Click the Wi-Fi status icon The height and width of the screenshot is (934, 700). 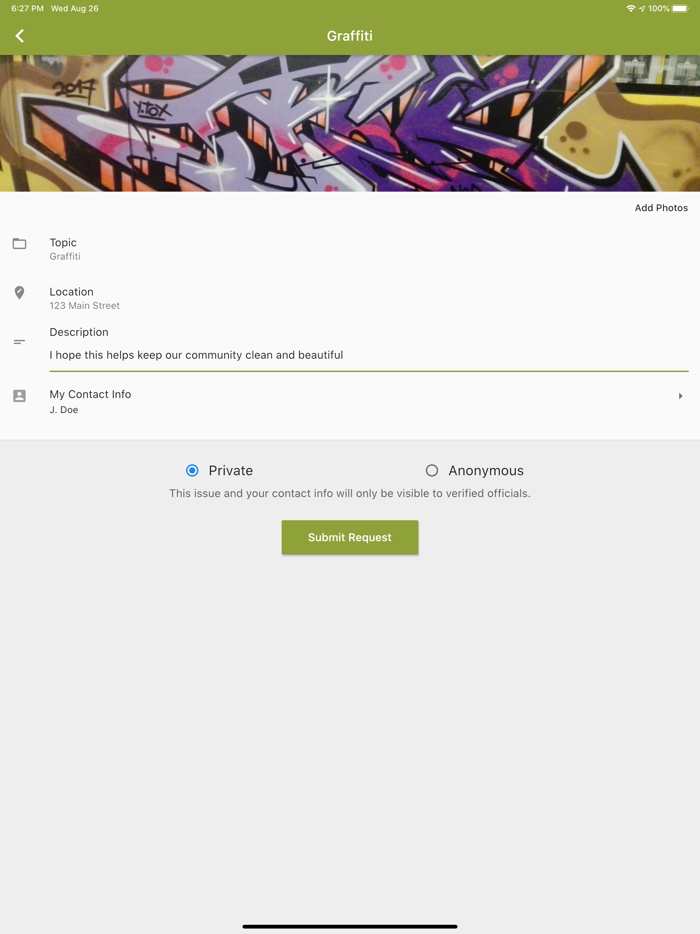point(630,8)
